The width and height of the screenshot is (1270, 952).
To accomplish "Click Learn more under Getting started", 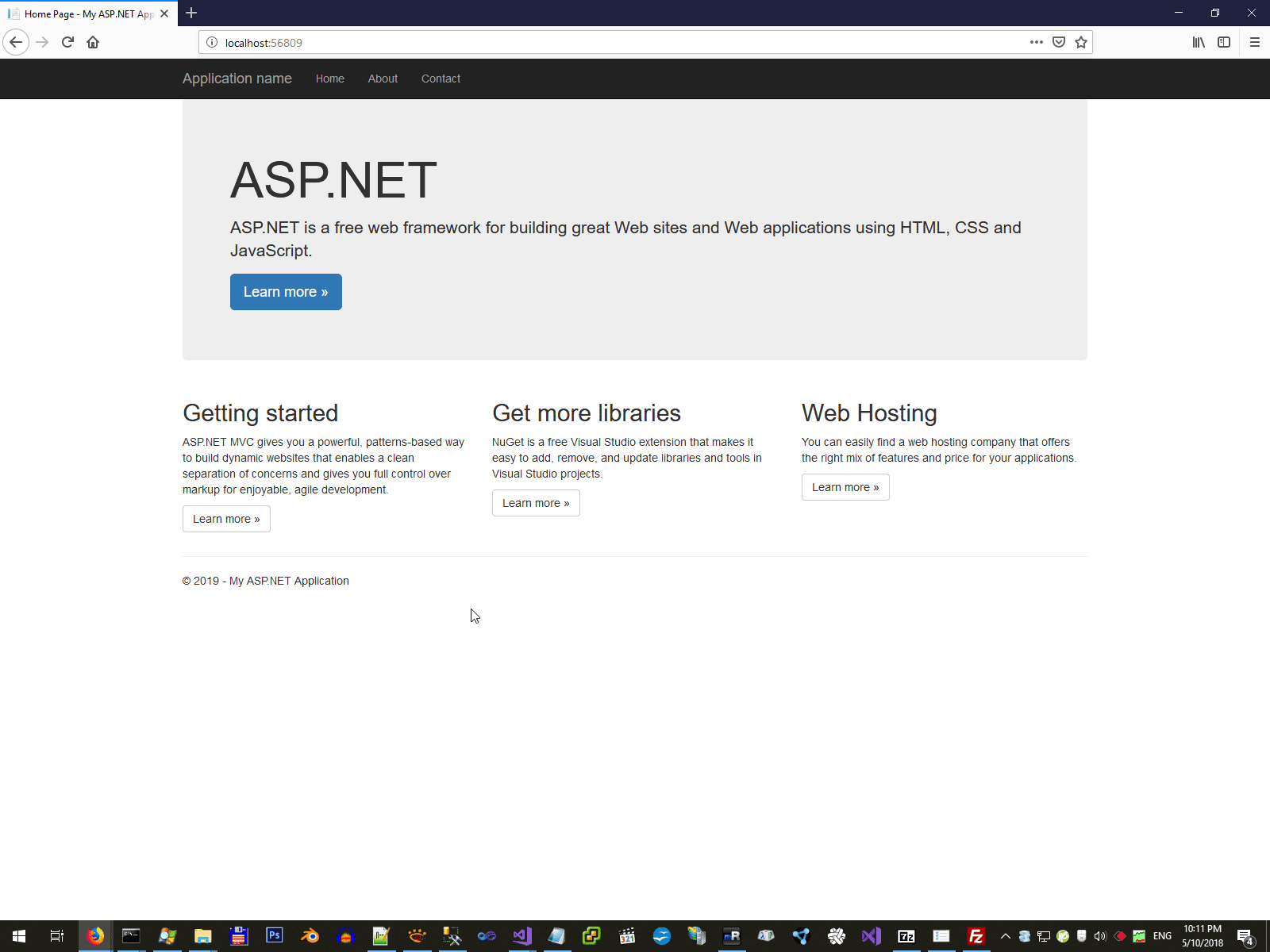I will coord(226,519).
